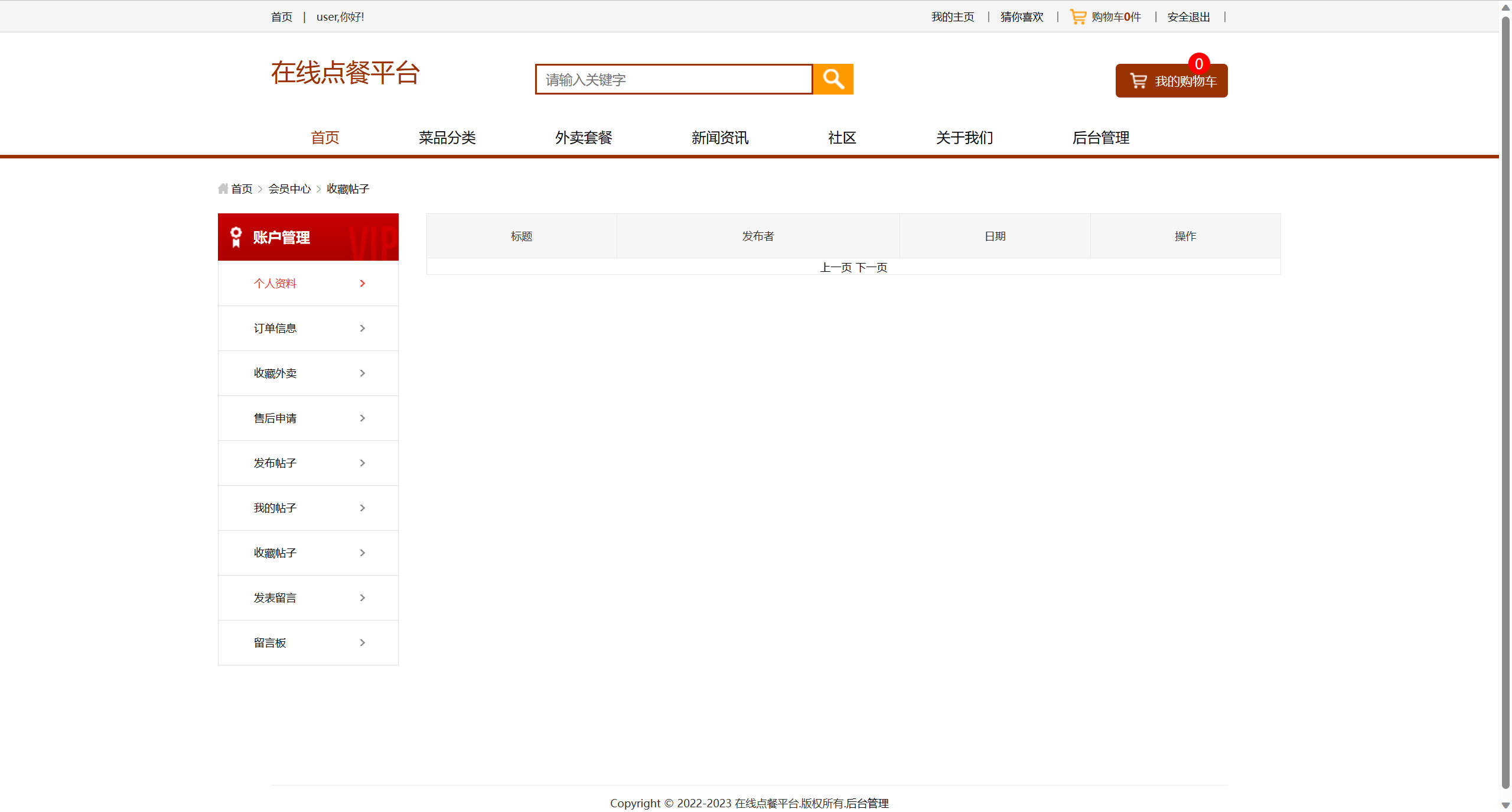Image resolution: width=1512 pixels, height=812 pixels.
Task: Open the 菜品分类 navigation menu
Action: [x=447, y=138]
